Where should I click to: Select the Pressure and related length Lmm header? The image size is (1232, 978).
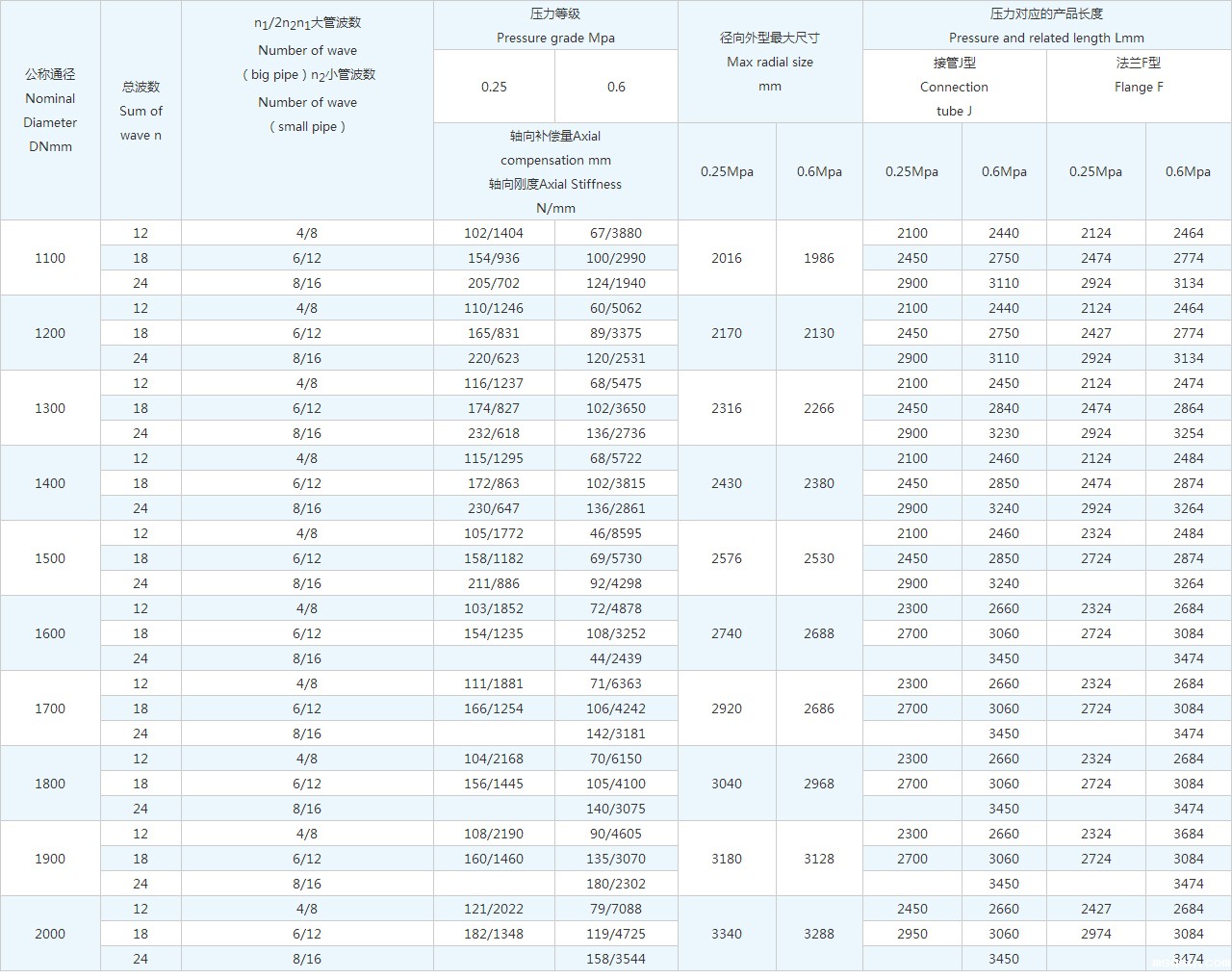tap(1046, 26)
